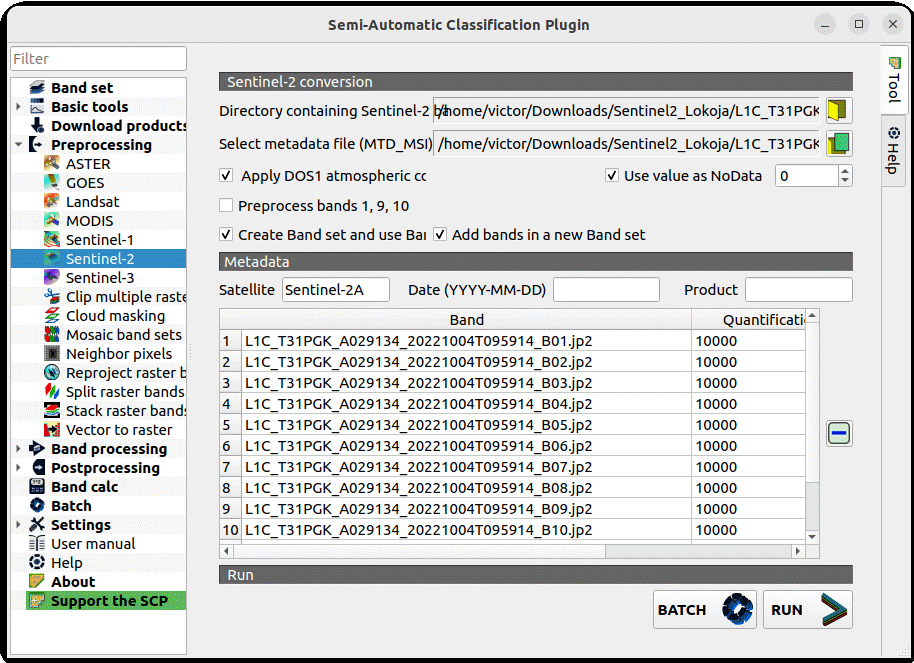Screen dimensions: 914x663
Task: Enable Preprocess bands 1, 9, 10
Action: (x=226, y=206)
